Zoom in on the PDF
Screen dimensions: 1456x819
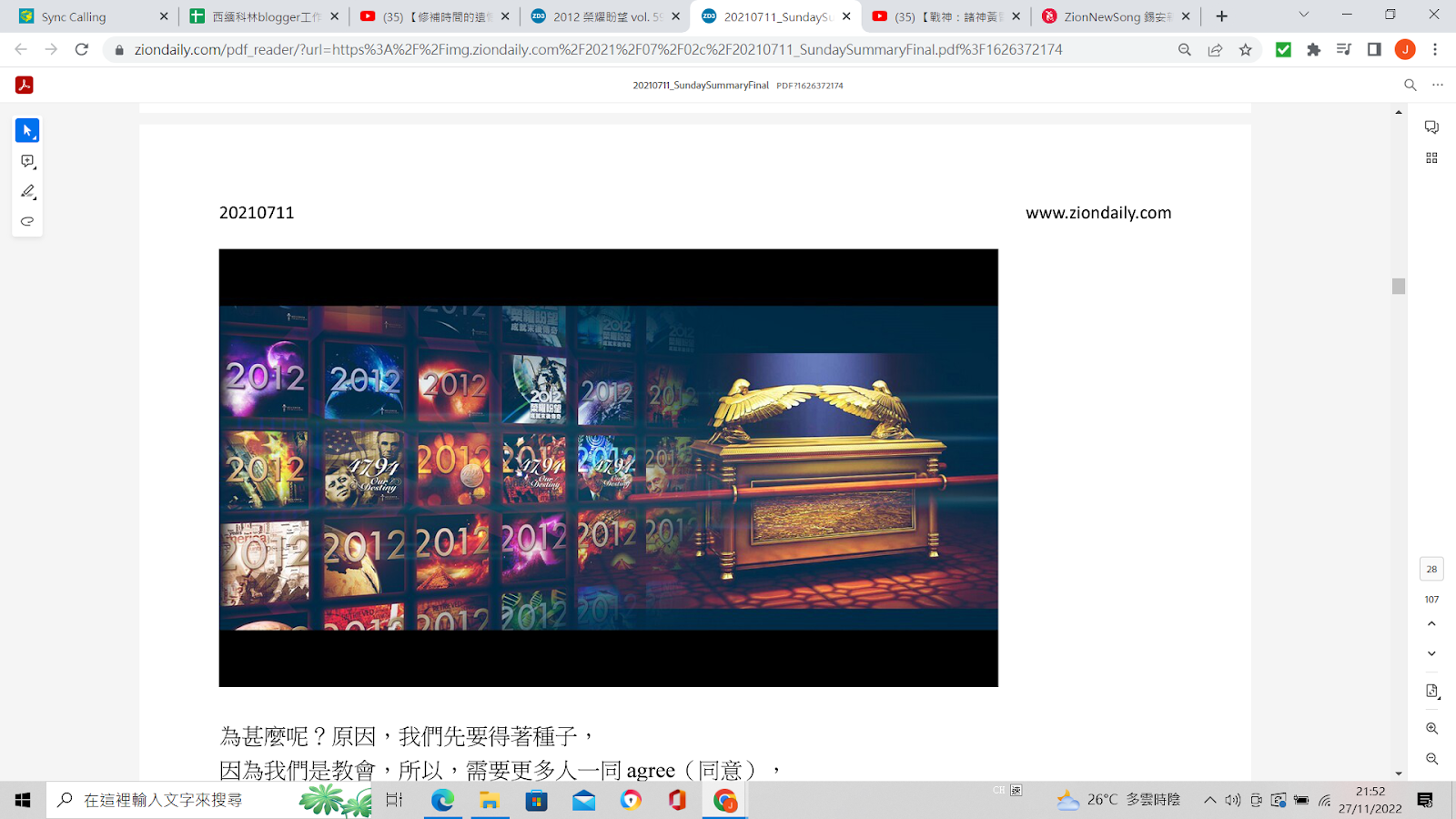click(1431, 729)
